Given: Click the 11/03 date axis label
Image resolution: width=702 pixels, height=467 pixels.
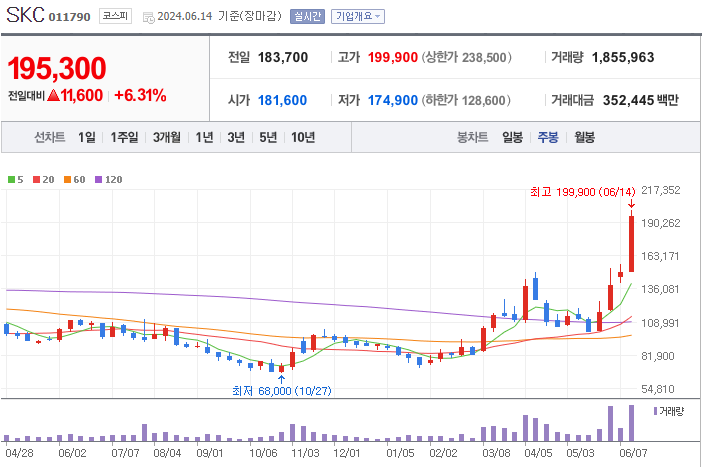Looking at the screenshot, I should 305,453.
